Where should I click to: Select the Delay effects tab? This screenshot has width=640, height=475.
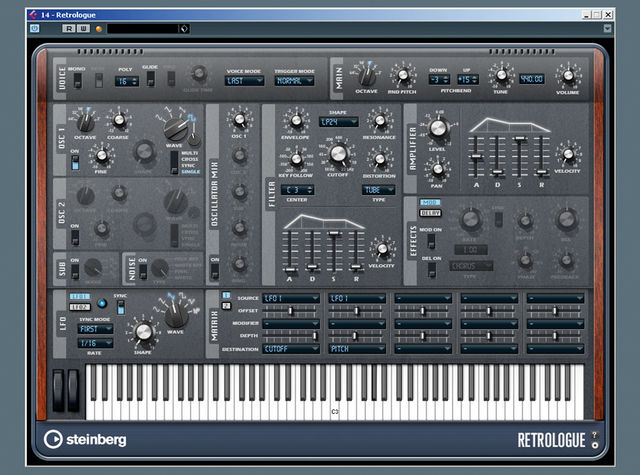(430, 213)
